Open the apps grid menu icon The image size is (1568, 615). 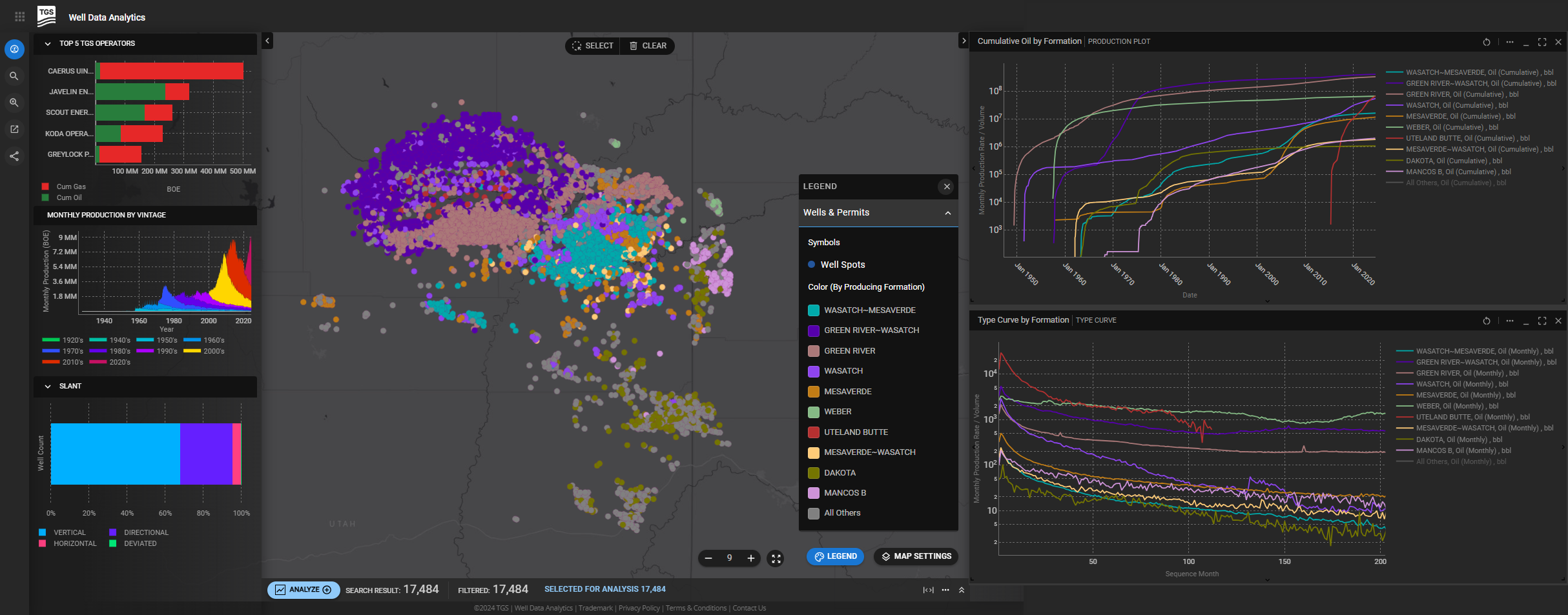(19, 17)
